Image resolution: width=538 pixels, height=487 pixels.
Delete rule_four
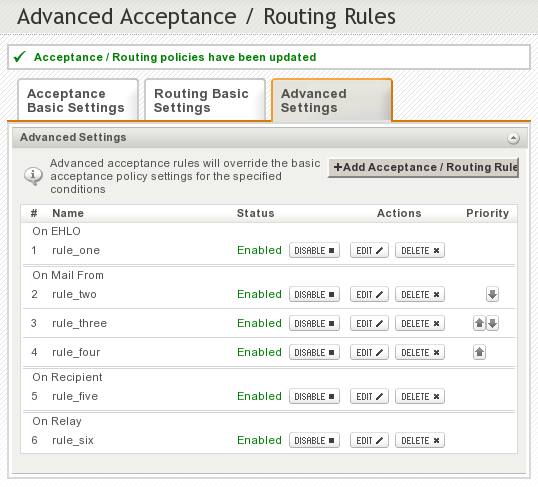point(420,352)
